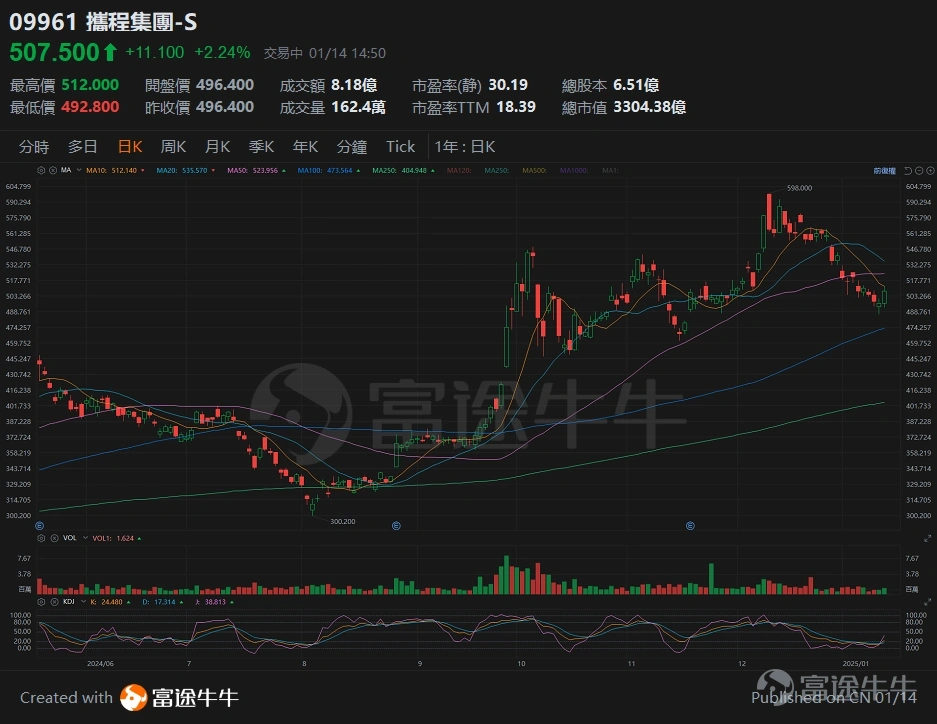The image size is (937, 724).
Task: Zoom in chart with plus icon
Action: point(930,171)
